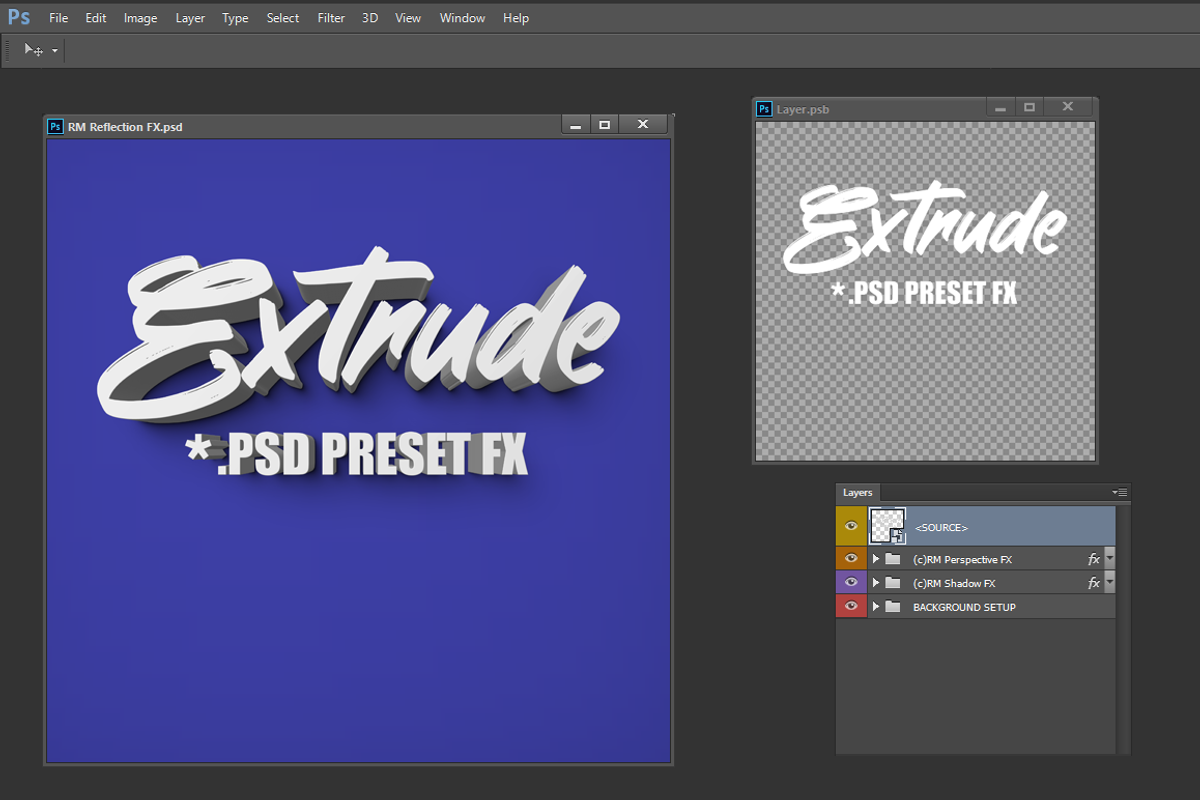Select the (c)RM Shadow FX group name
Viewport: 1200px width, 800px height.
[x=954, y=584]
